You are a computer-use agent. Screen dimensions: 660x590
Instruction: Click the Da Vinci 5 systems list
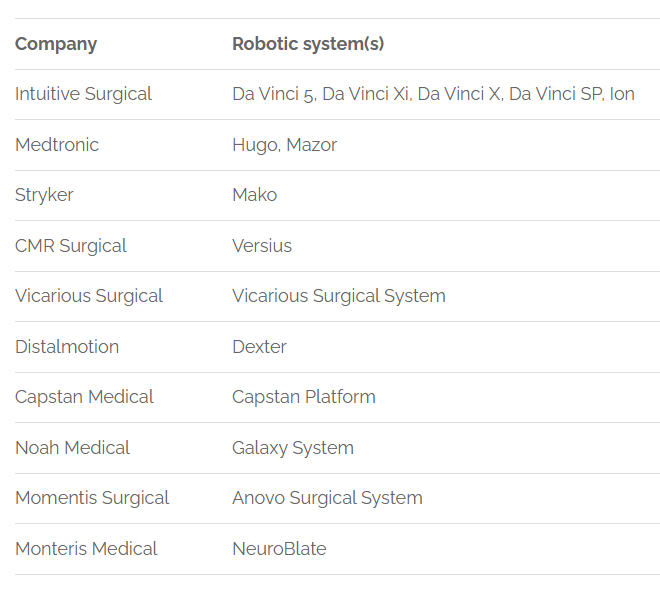click(433, 94)
